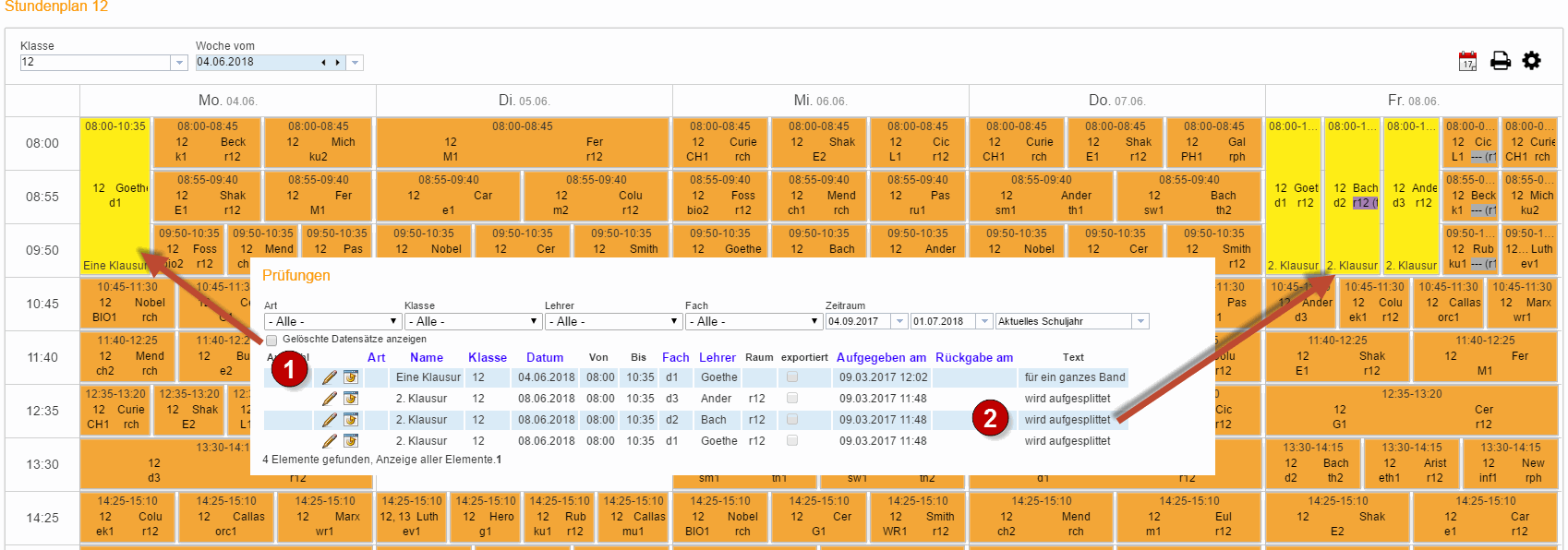Select the Friday '2. Klausur' block with Bach d2
1568x550 pixels.
coord(1352,196)
